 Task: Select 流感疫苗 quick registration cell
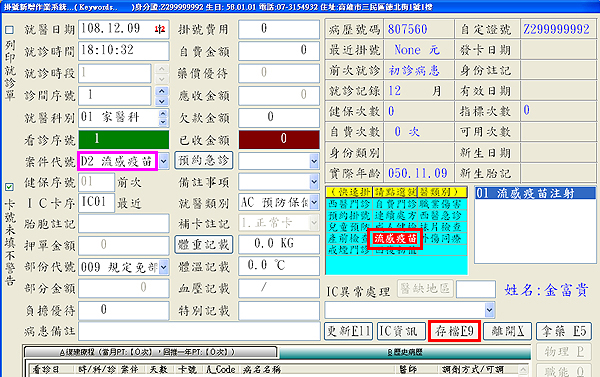coord(396,239)
